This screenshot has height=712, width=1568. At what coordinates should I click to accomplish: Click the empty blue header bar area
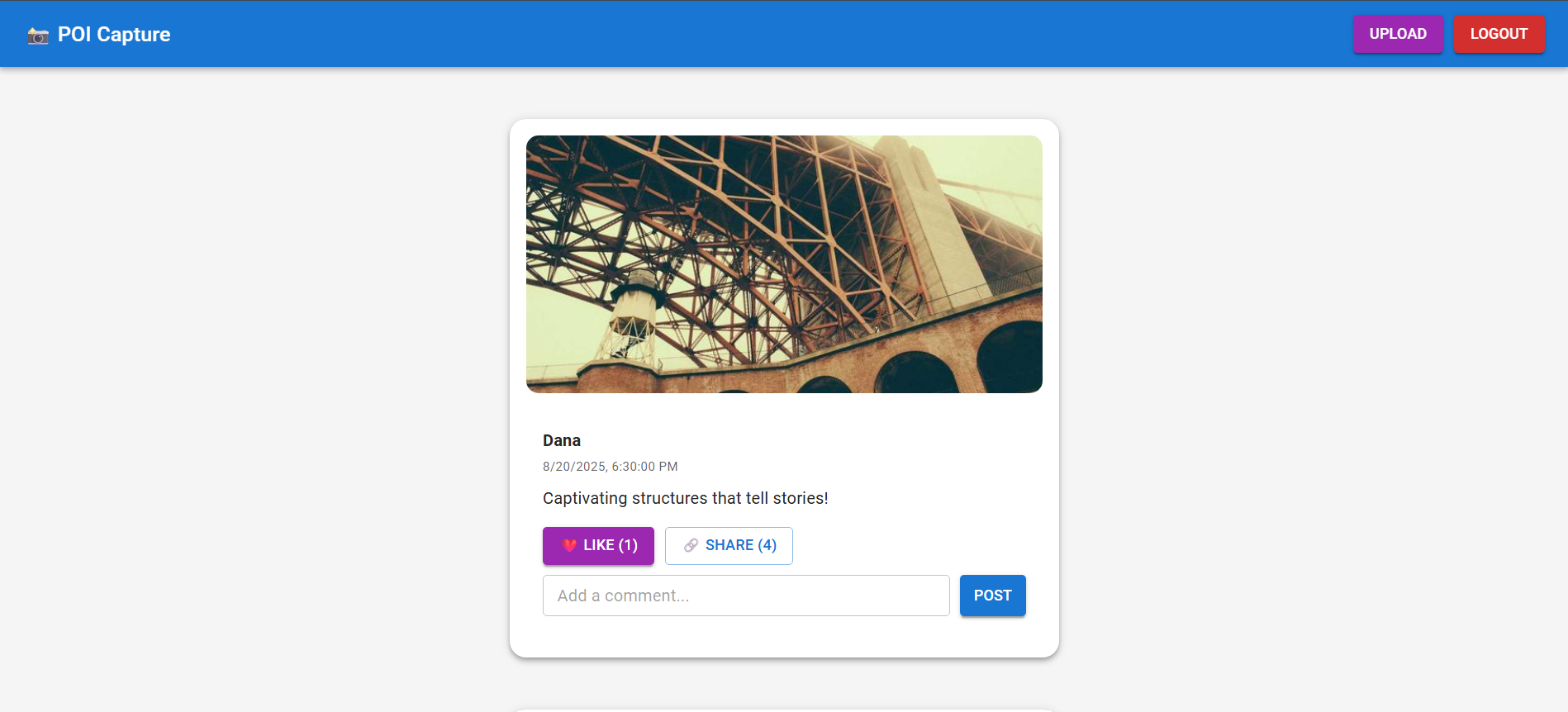pyautogui.click(x=744, y=34)
